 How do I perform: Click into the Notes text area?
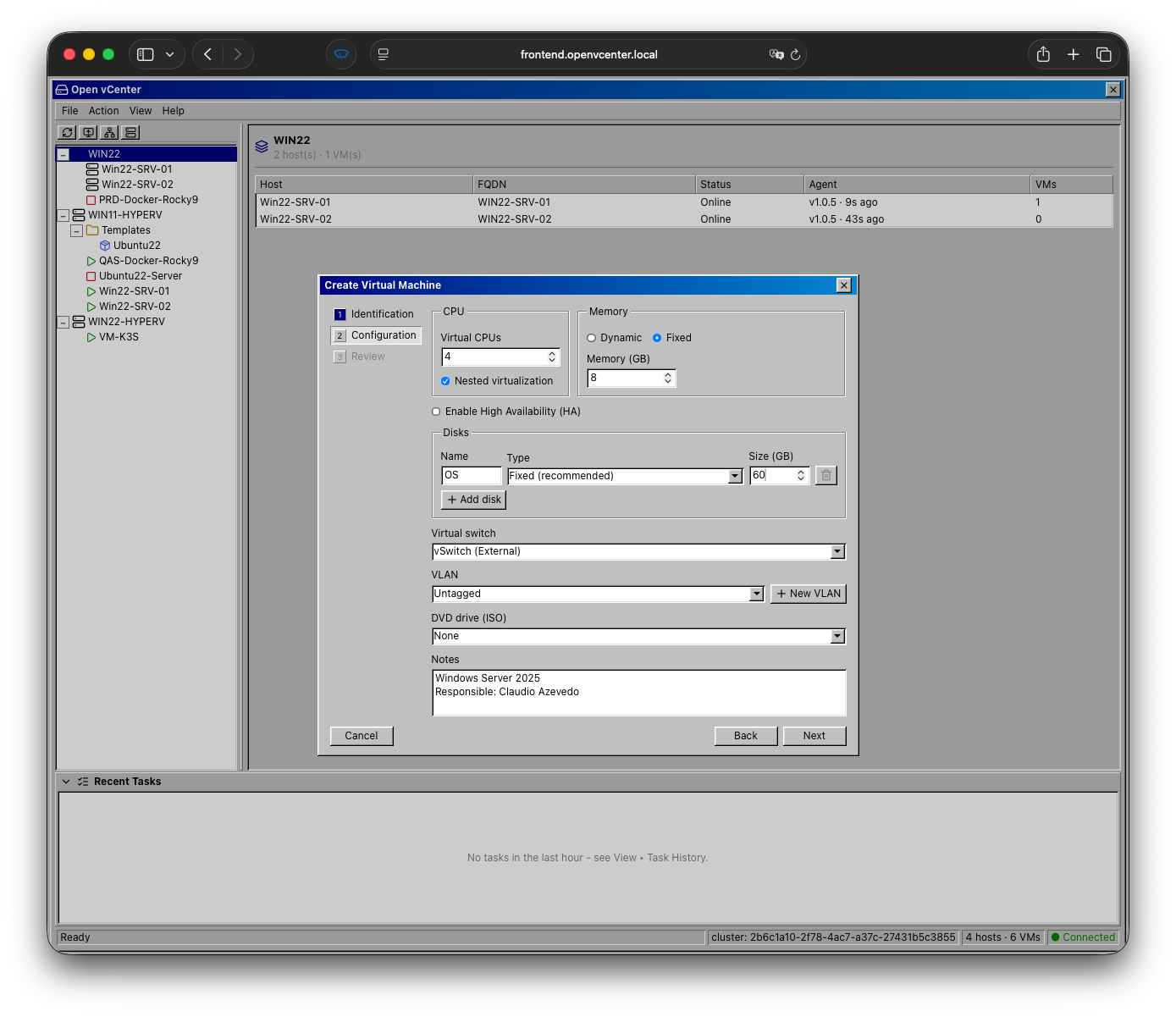[x=638, y=693]
